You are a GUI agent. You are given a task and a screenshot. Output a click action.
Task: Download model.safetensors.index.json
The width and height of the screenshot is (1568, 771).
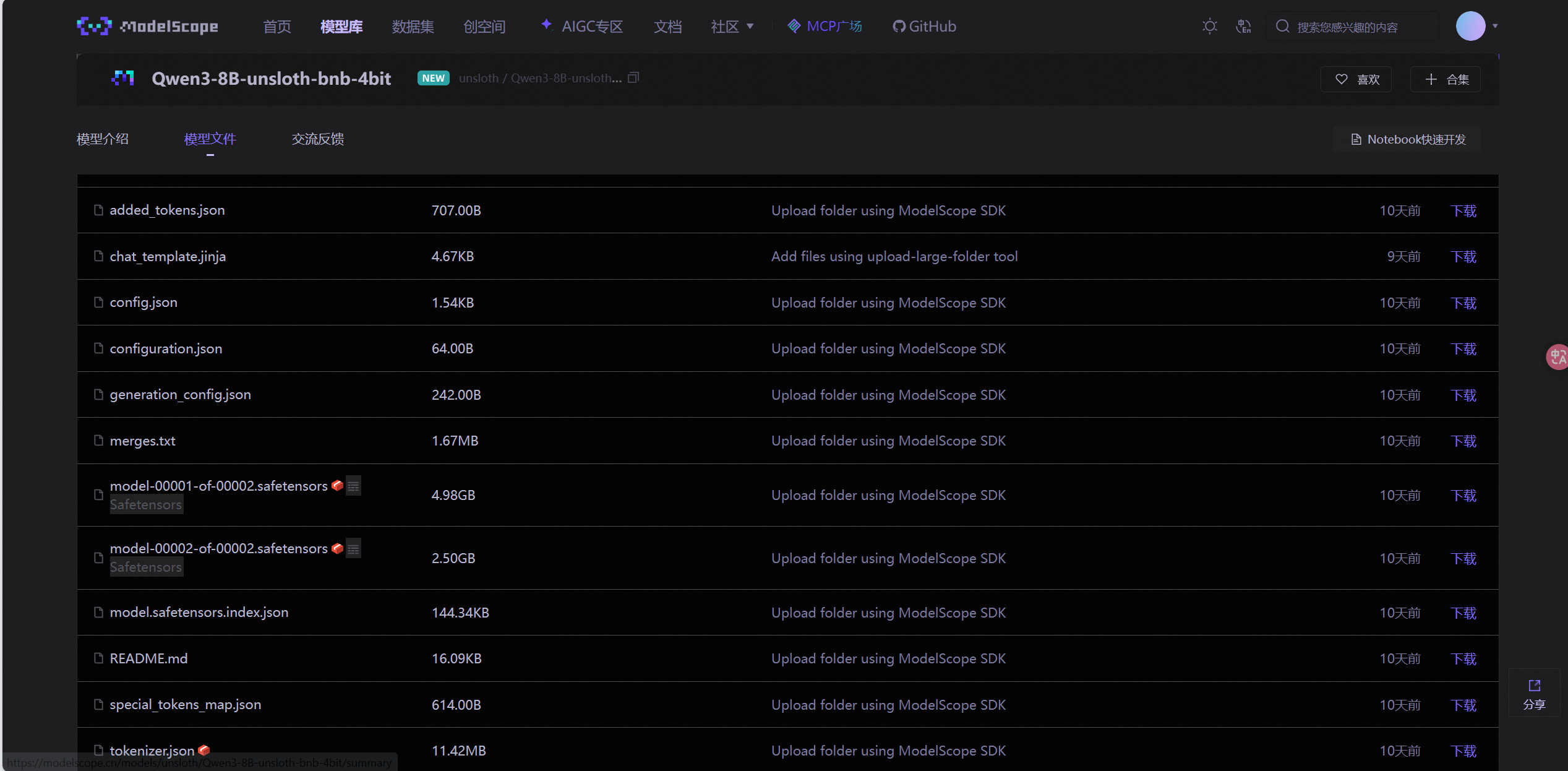[x=1463, y=613]
